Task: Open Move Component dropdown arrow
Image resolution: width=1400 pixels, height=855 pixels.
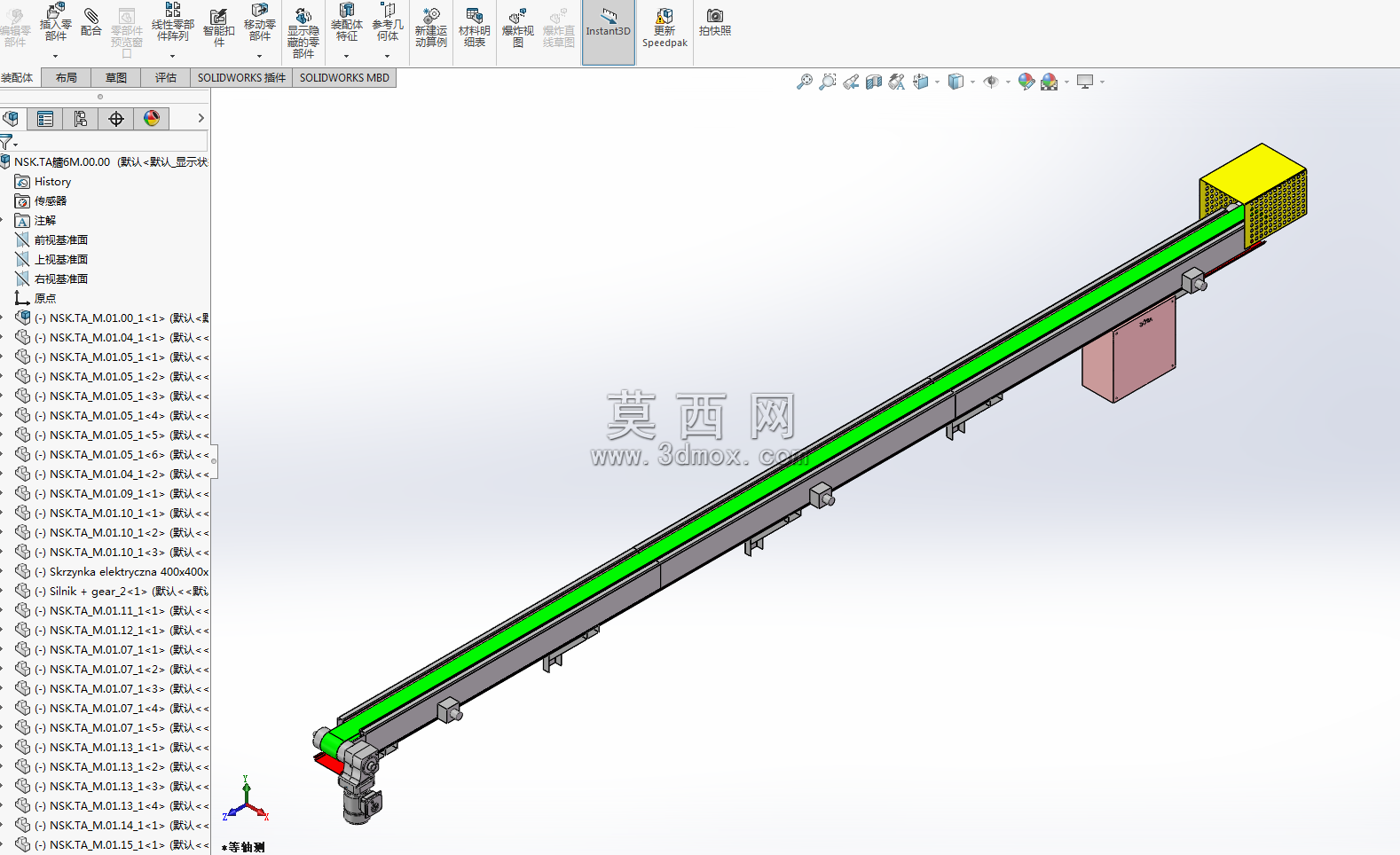Action: [x=259, y=56]
